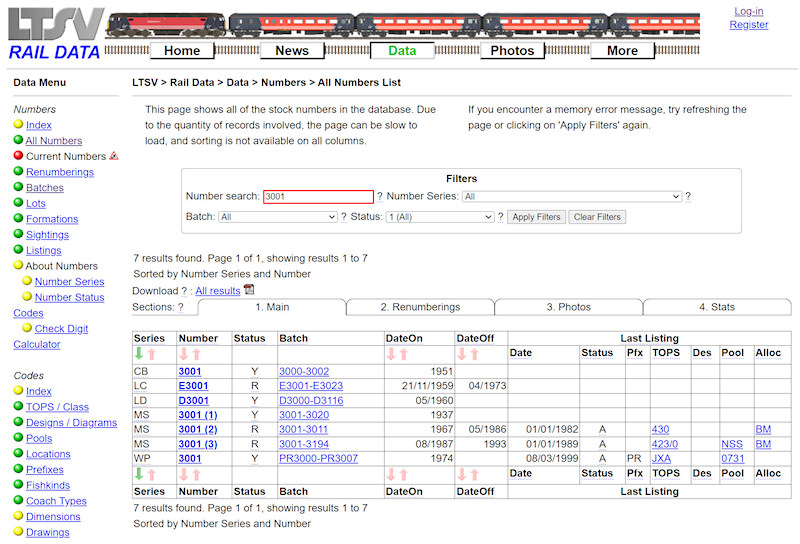800x544 pixels.
Task: Click the Register link
Action: (748, 24)
